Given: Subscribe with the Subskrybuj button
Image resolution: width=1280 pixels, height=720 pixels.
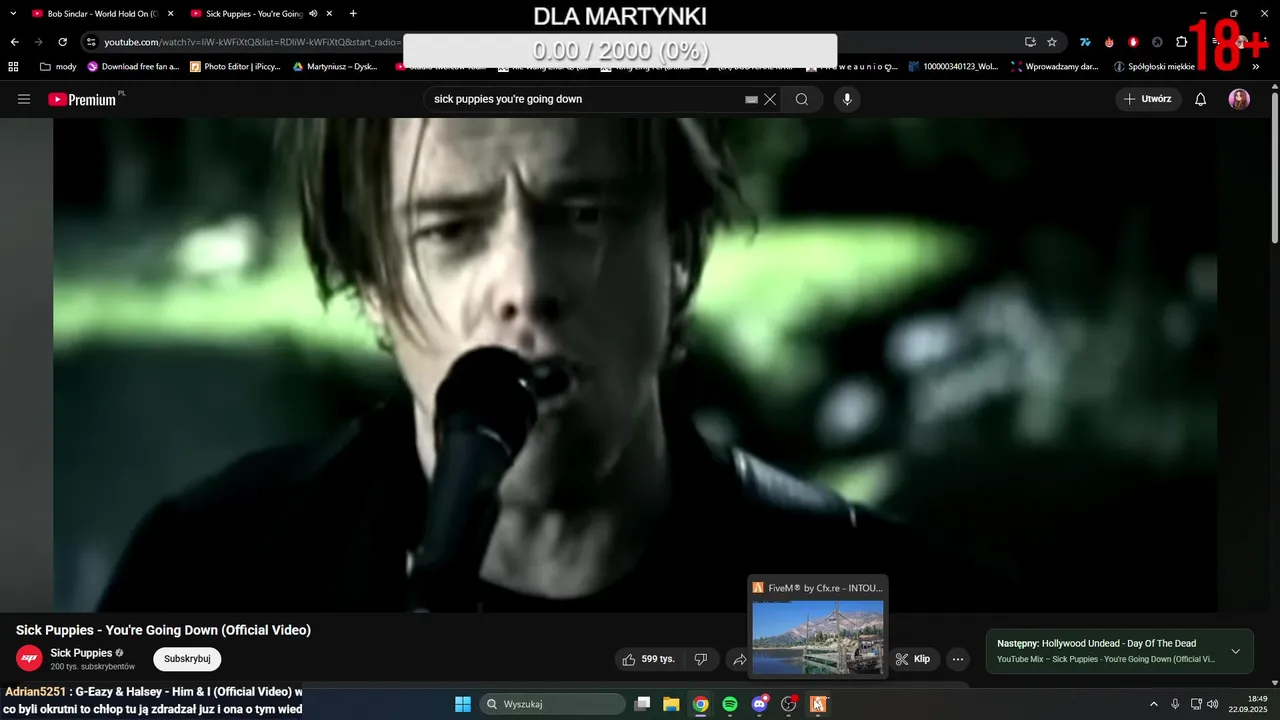Looking at the screenshot, I should click(x=187, y=659).
